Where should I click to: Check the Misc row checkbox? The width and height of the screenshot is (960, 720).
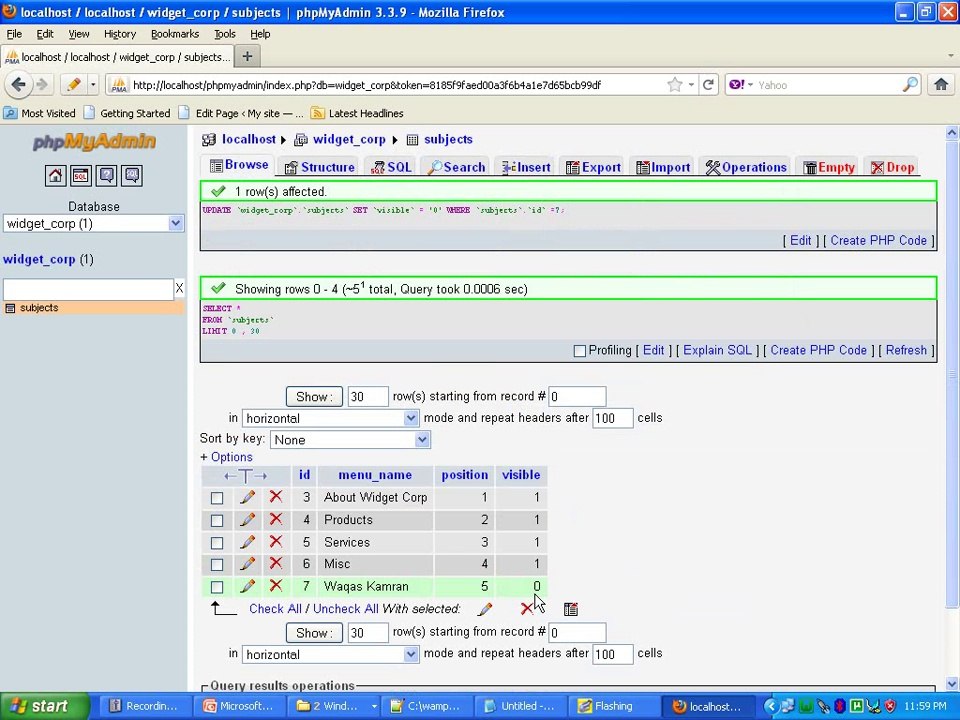click(x=217, y=564)
